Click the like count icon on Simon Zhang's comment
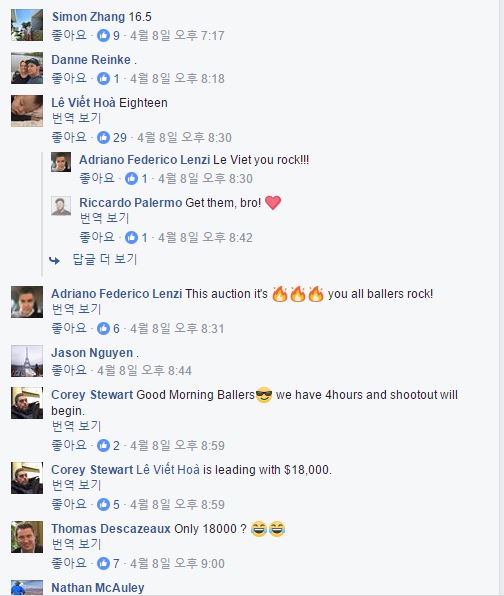Viewport: 504px width, 596px height. tap(103, 36)
